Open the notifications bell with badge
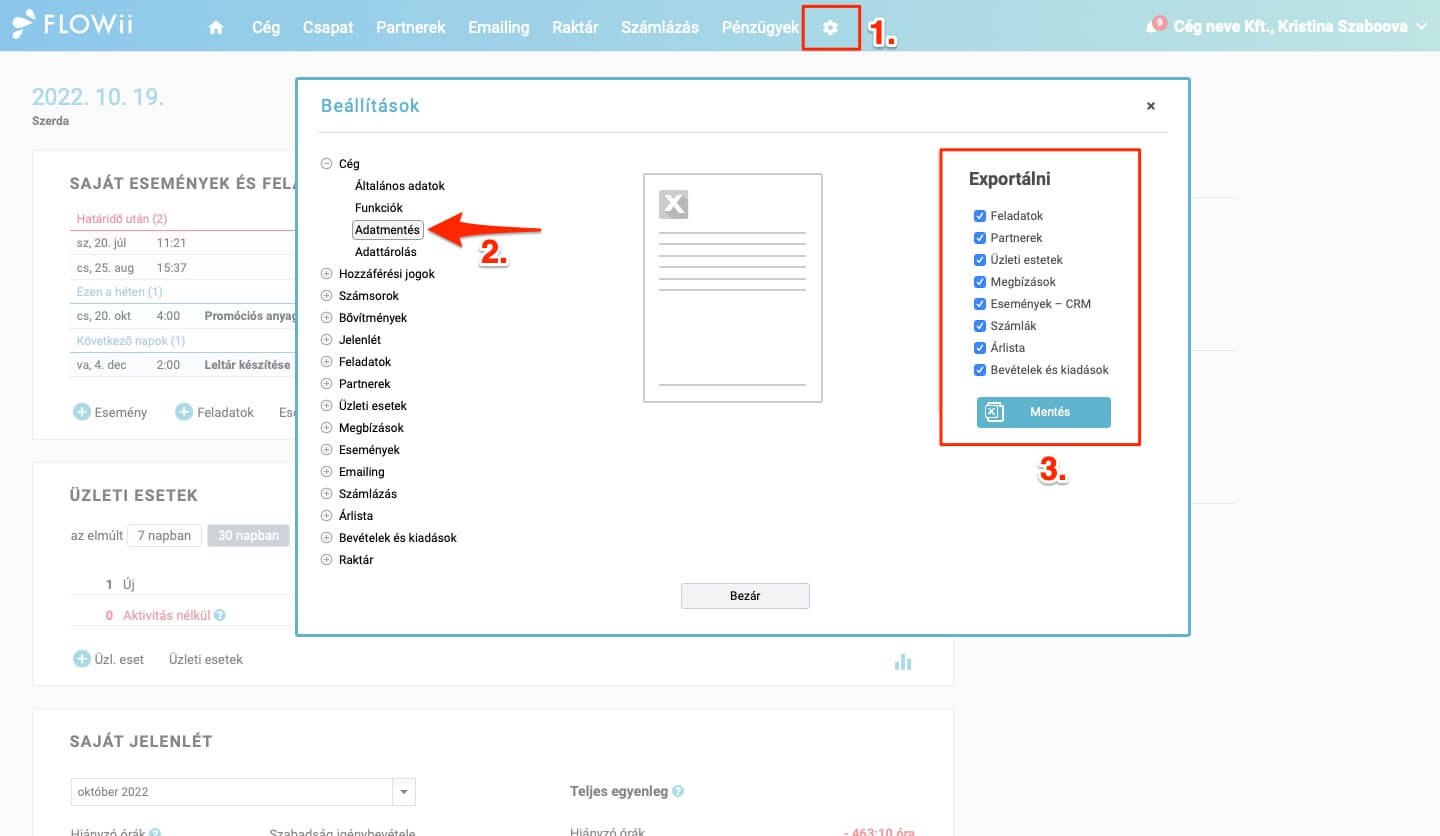Image resolution: width=1440 pixels, height=836 pixels. coord(1154,26)
